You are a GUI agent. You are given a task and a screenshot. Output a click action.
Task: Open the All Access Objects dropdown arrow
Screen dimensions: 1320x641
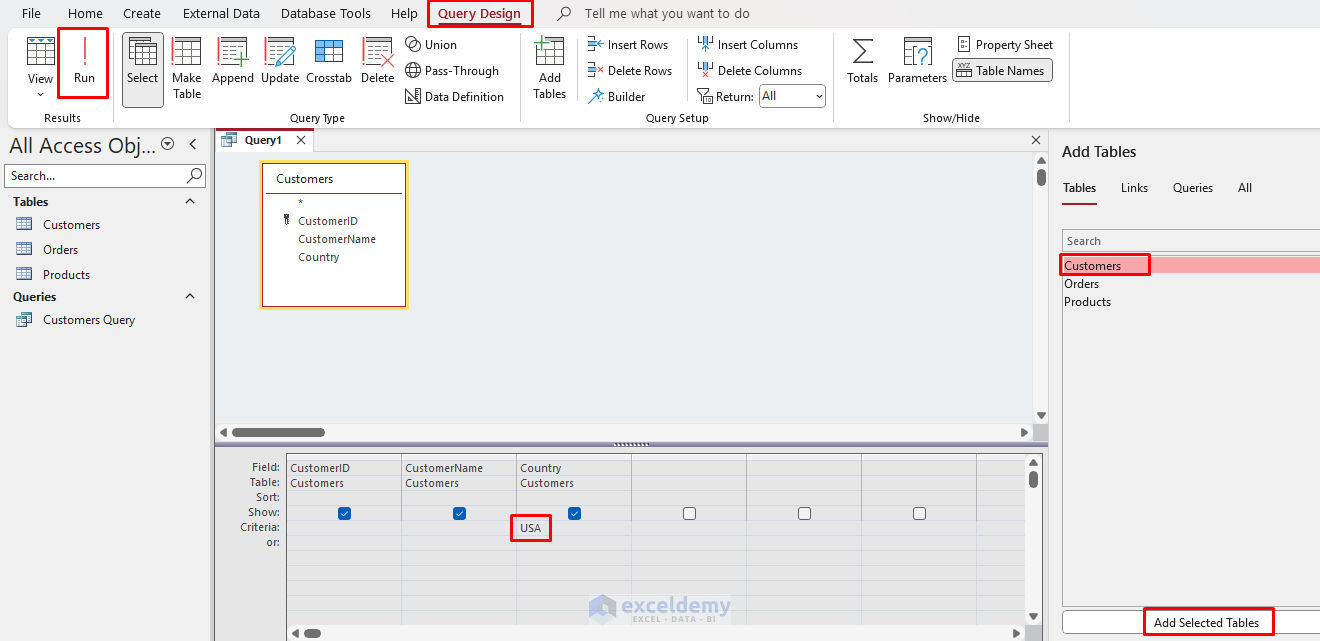click(167, 144)
